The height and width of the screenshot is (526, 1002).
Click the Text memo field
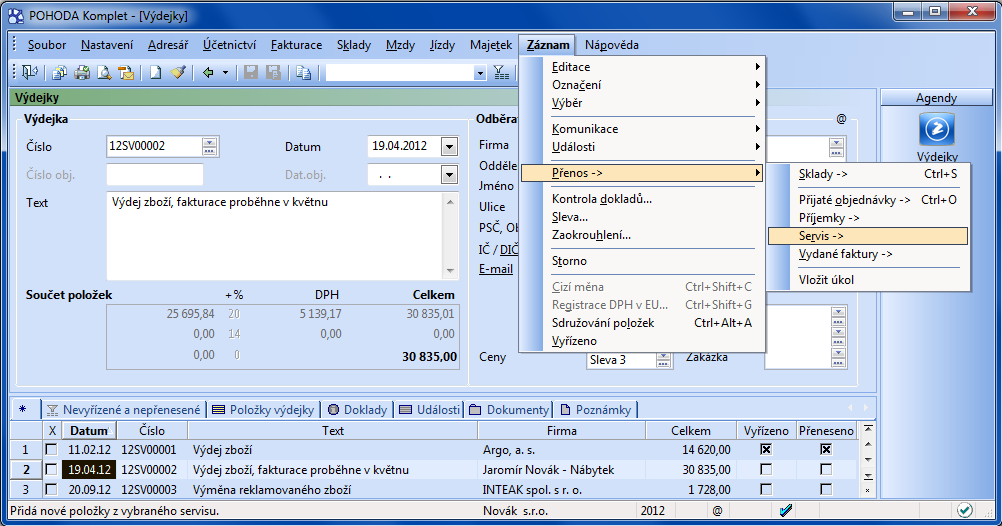click(275, 236)
